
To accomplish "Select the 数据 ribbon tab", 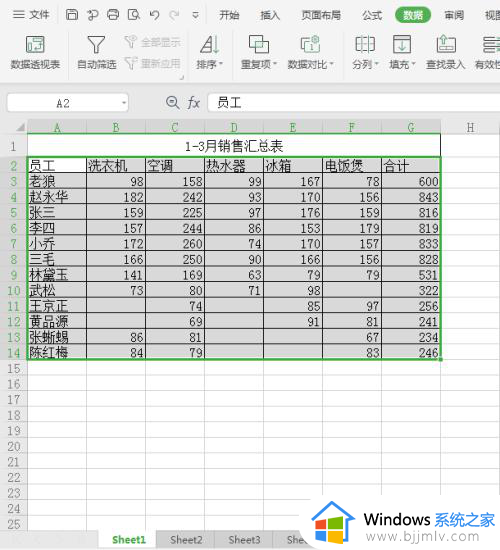I will pyautogui.click(x=413, y=15).
